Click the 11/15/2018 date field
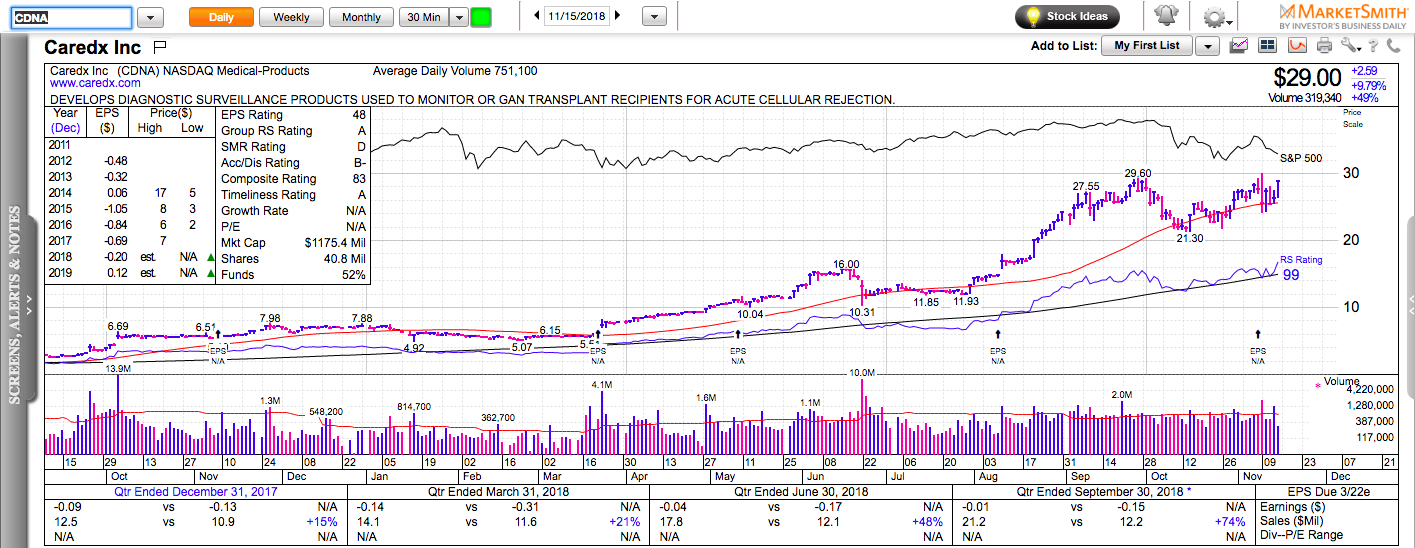Image resolution: width=1415 pixels, height=548 pixels. click(576, 17)
